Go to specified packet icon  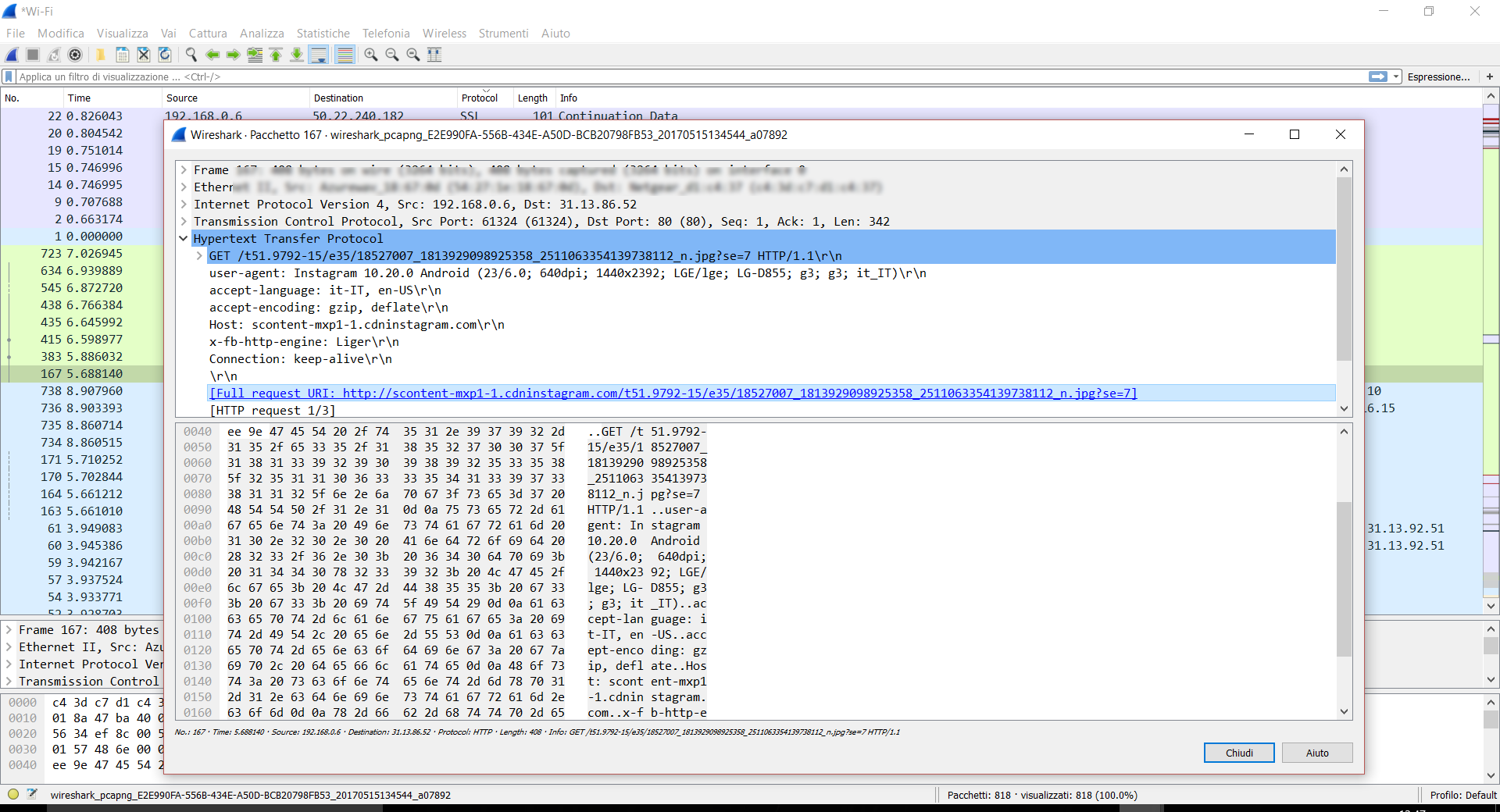point(255,55)
